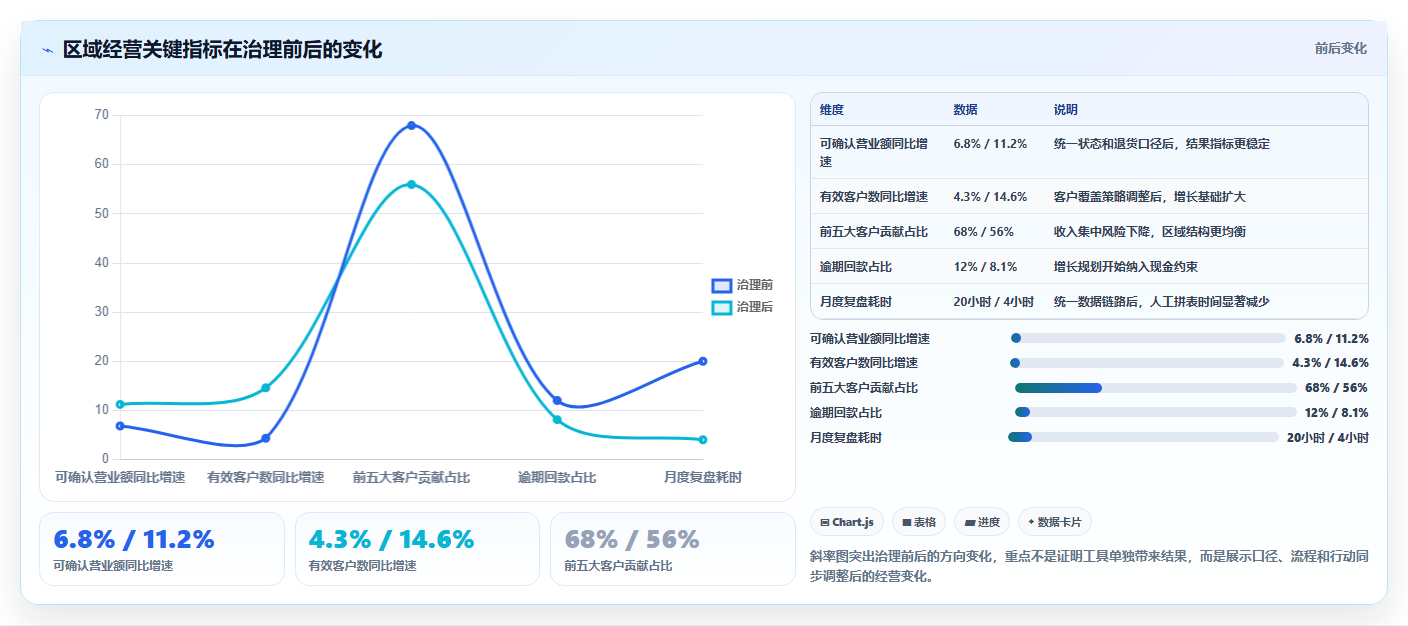Click the 治理前 point for 逾期回款占比
This screenshot has height=626, width=1408.
[557, 400]
